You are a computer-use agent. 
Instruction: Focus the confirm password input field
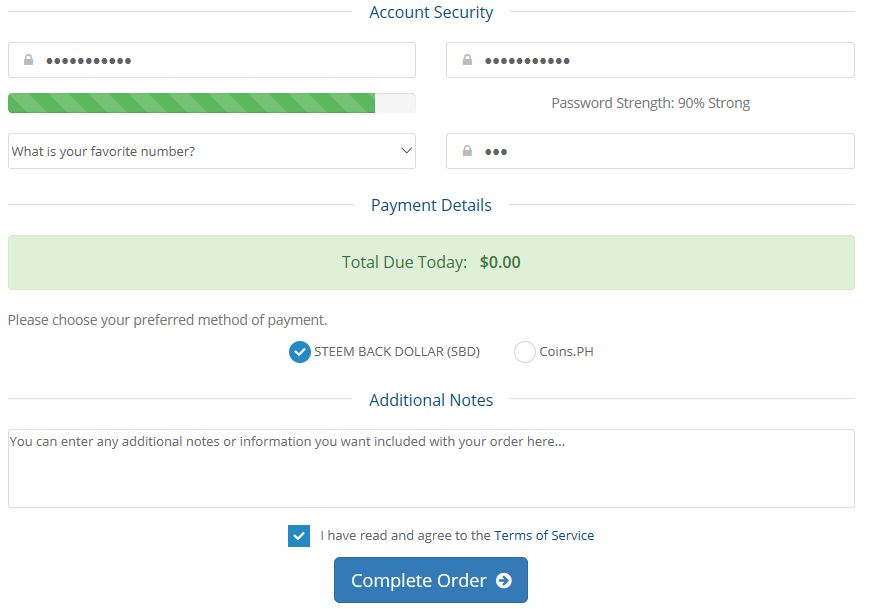coord(650,60)
